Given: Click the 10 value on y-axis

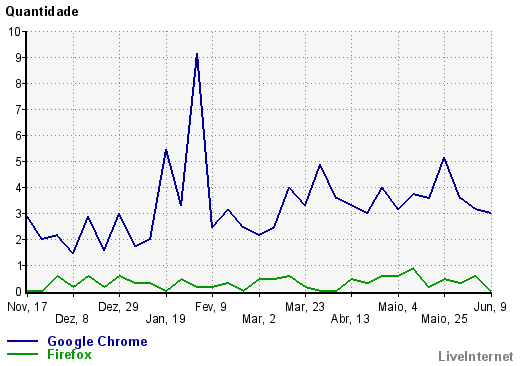Looking at the screenshot, I should 15,32.
